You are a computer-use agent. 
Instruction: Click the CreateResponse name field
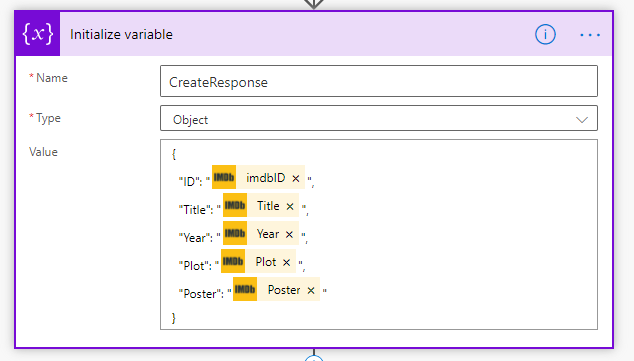(x=378, y=81)
